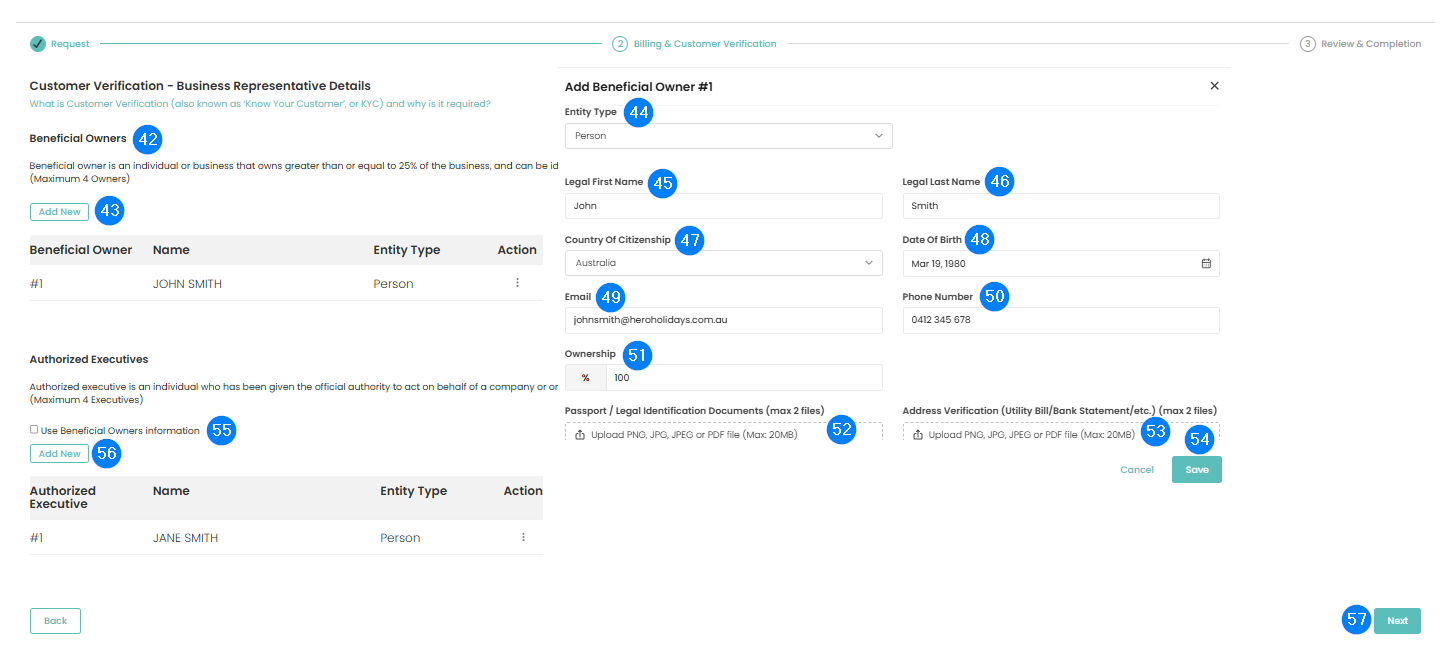The width and height of the screenshot is (1446, 648).
Task: Enable Use Beneficial Owners information checkbox
Action: click(x=34, y=430)
